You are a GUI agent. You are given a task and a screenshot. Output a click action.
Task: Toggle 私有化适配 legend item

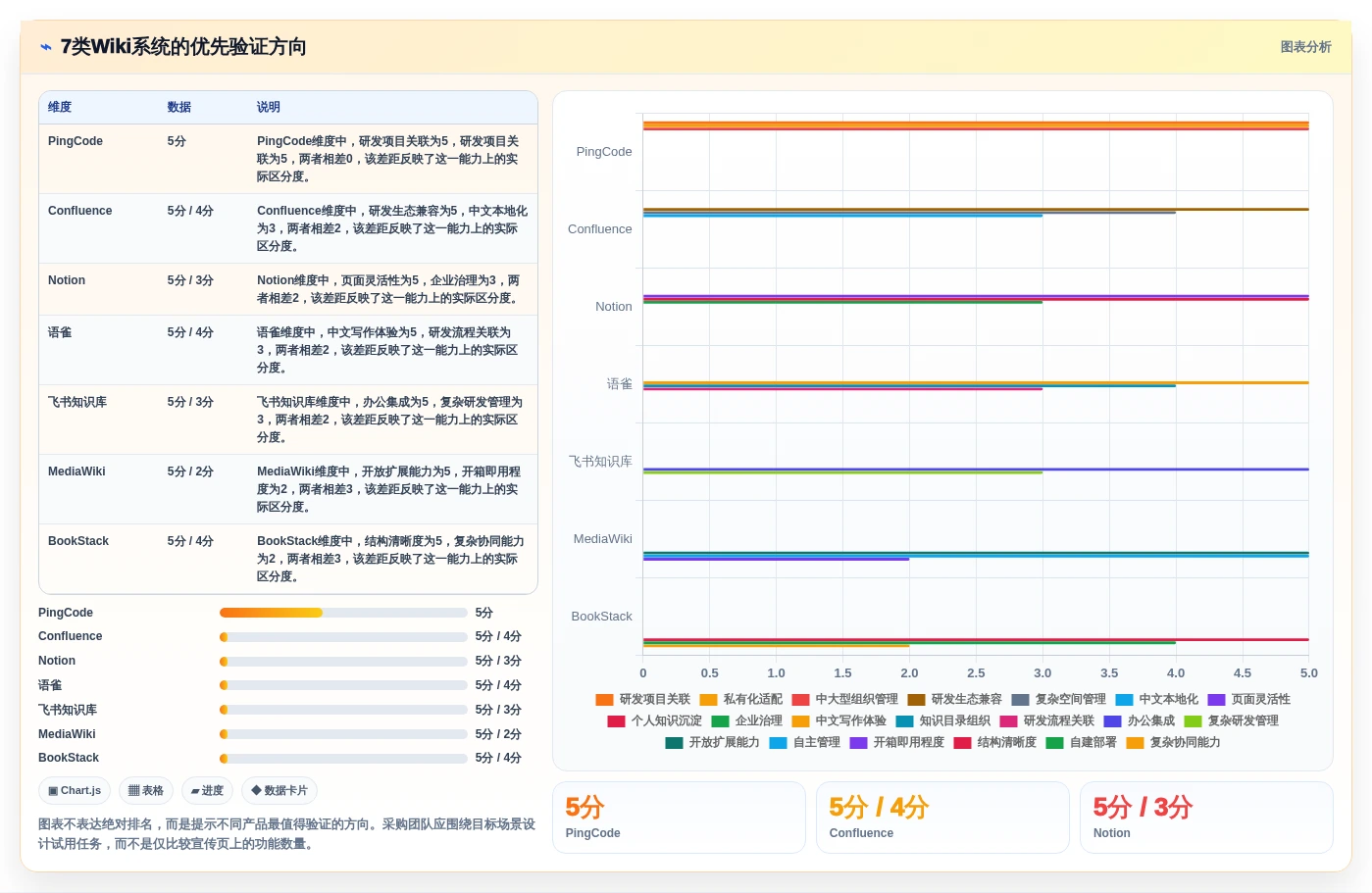pyautogui.click(x=740, y=700)
